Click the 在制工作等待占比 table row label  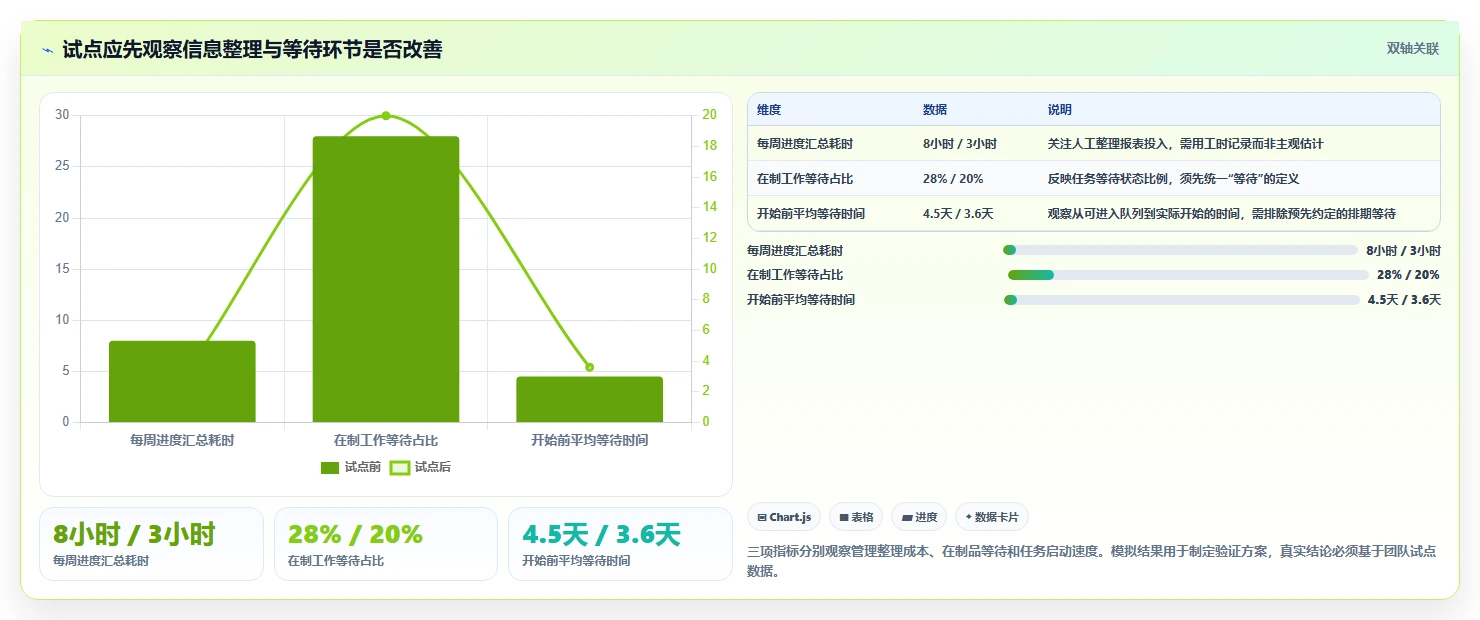pos(805,179)
